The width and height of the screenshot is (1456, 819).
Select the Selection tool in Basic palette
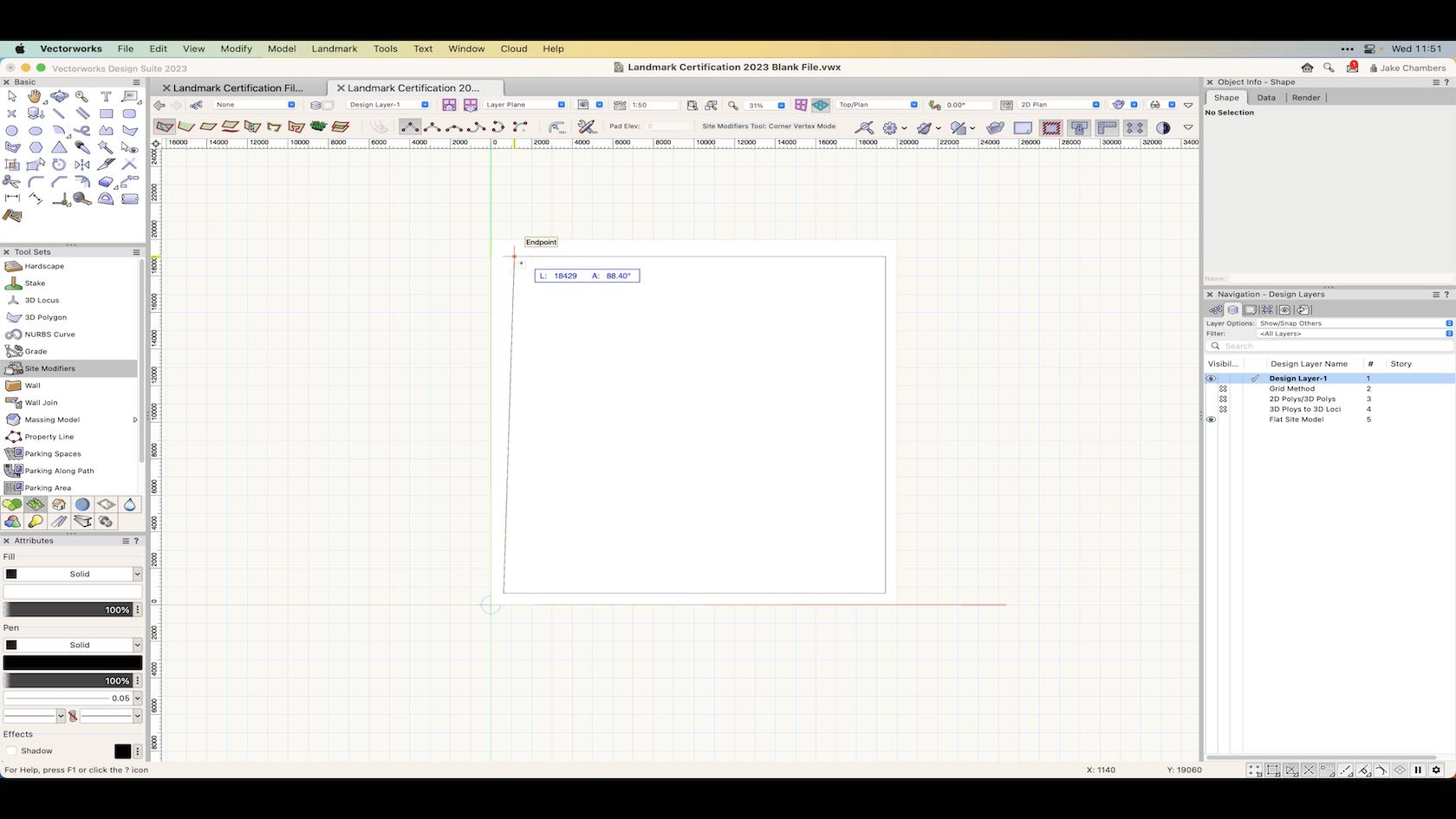pyautogui.click(x=11, y=95)
